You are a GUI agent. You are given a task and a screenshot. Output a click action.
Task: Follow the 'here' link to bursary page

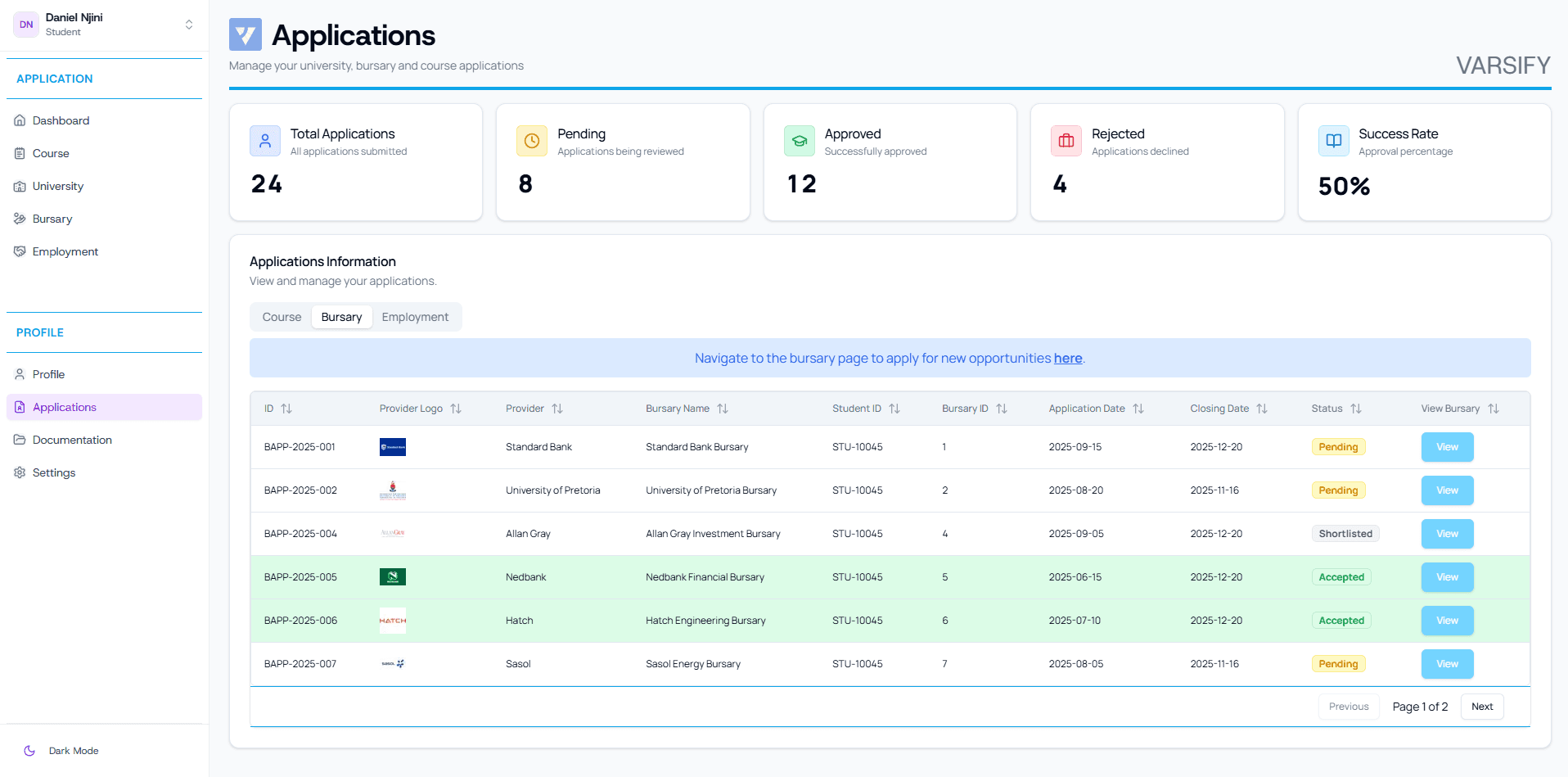pos(1067,359)
